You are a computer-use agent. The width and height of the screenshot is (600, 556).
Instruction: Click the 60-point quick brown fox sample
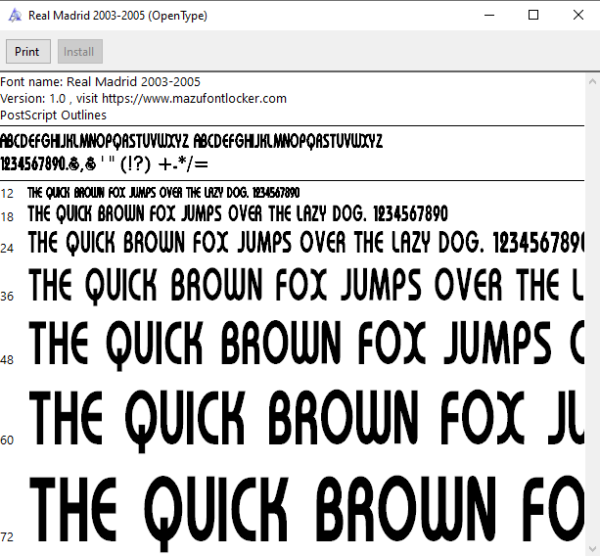pyautogui.click(x=307, y=420)
